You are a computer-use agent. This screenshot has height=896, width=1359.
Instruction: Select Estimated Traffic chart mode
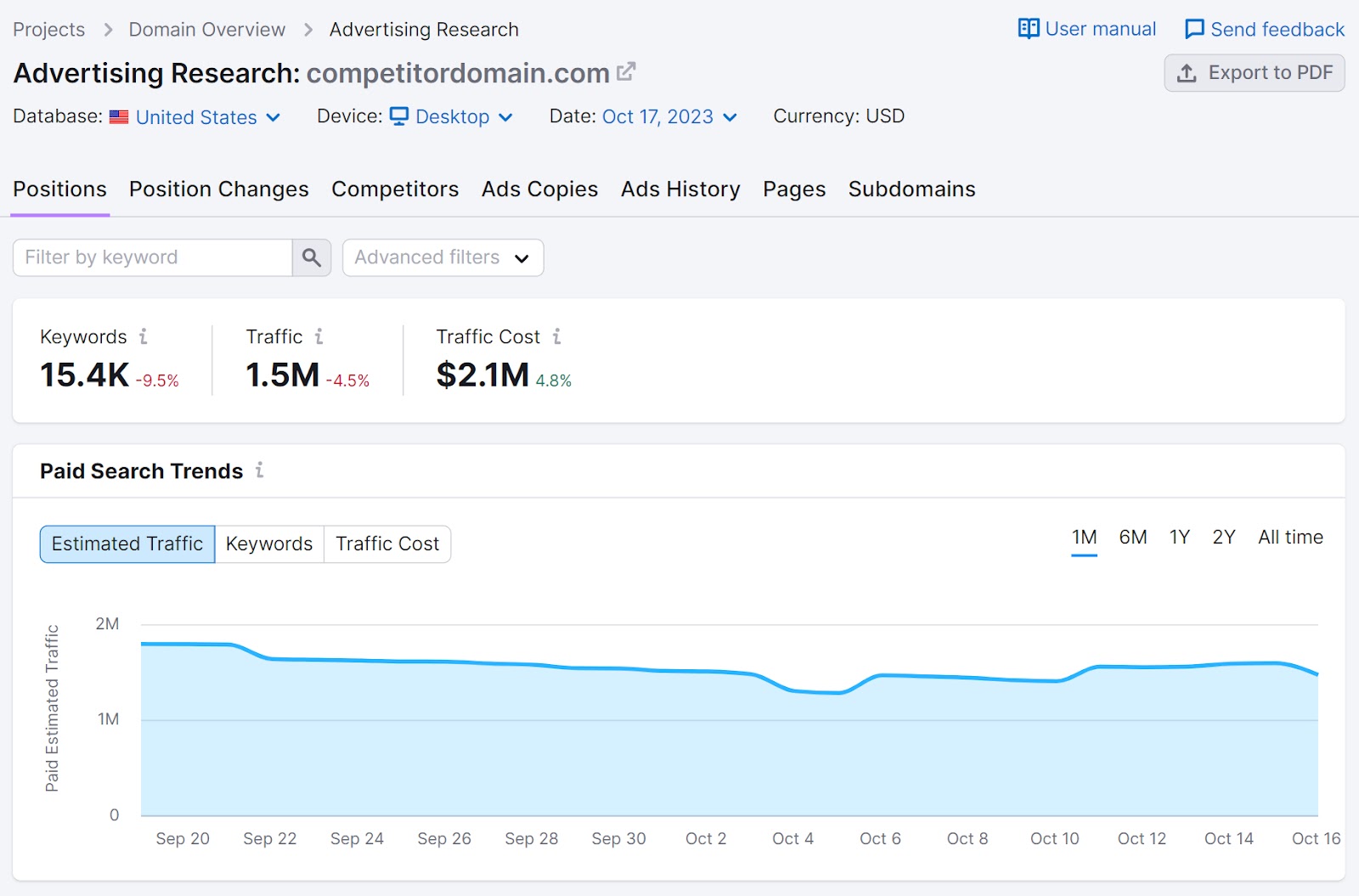point(126,544)
